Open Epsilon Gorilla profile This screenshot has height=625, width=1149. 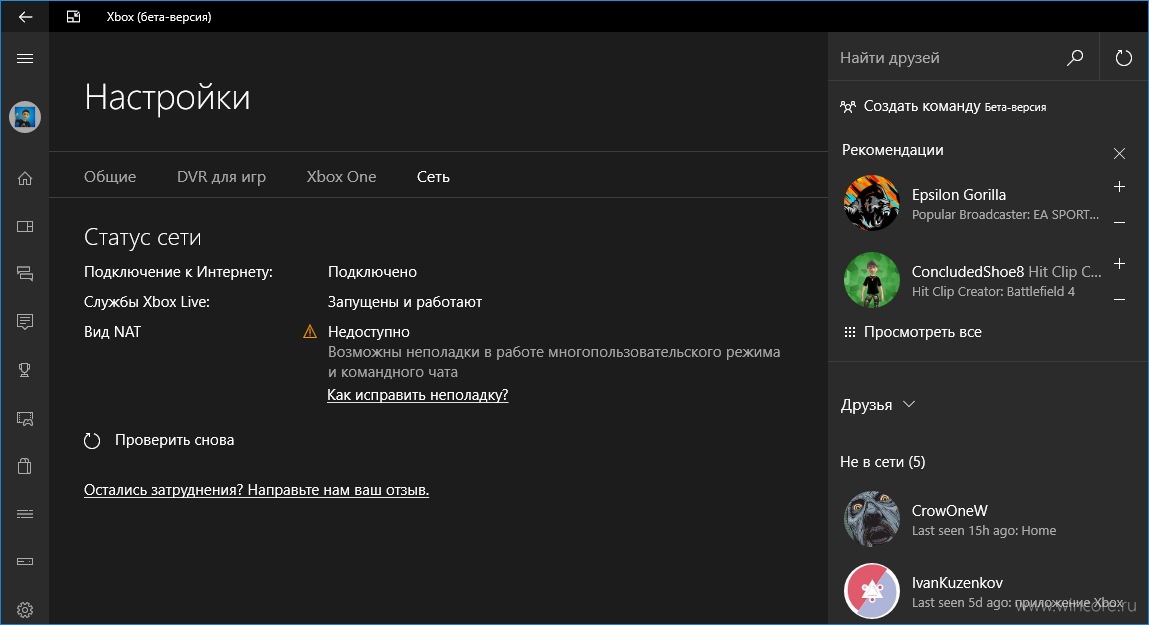click(971, 204)
